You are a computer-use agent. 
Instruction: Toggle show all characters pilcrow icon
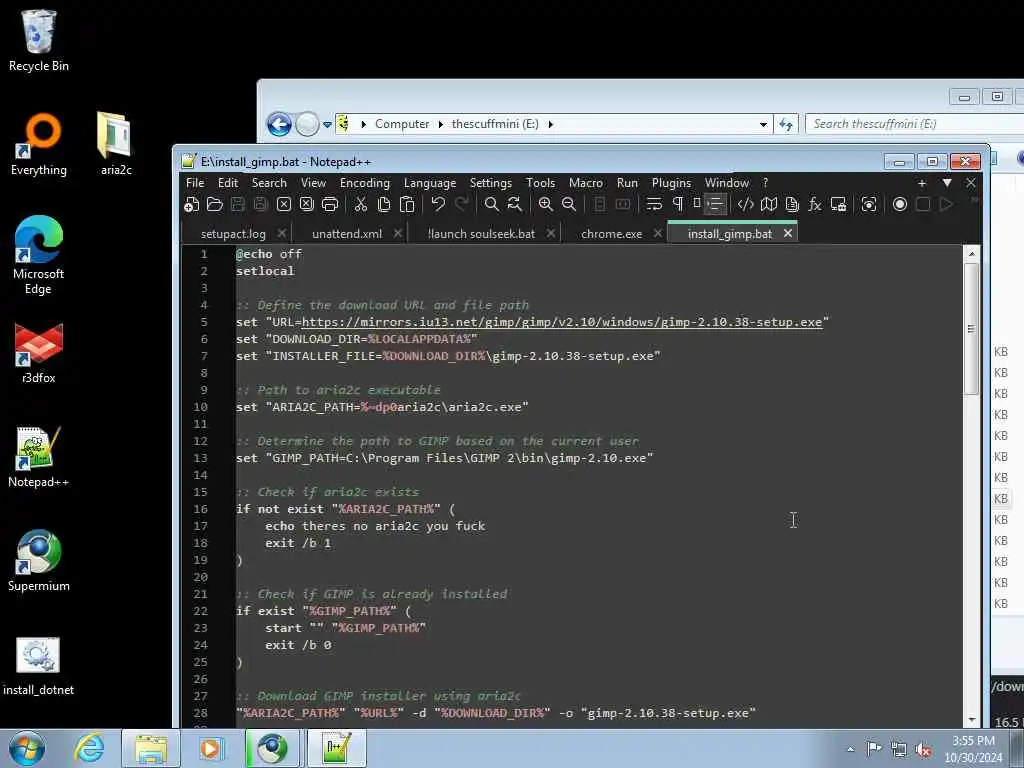pos(678,205)
